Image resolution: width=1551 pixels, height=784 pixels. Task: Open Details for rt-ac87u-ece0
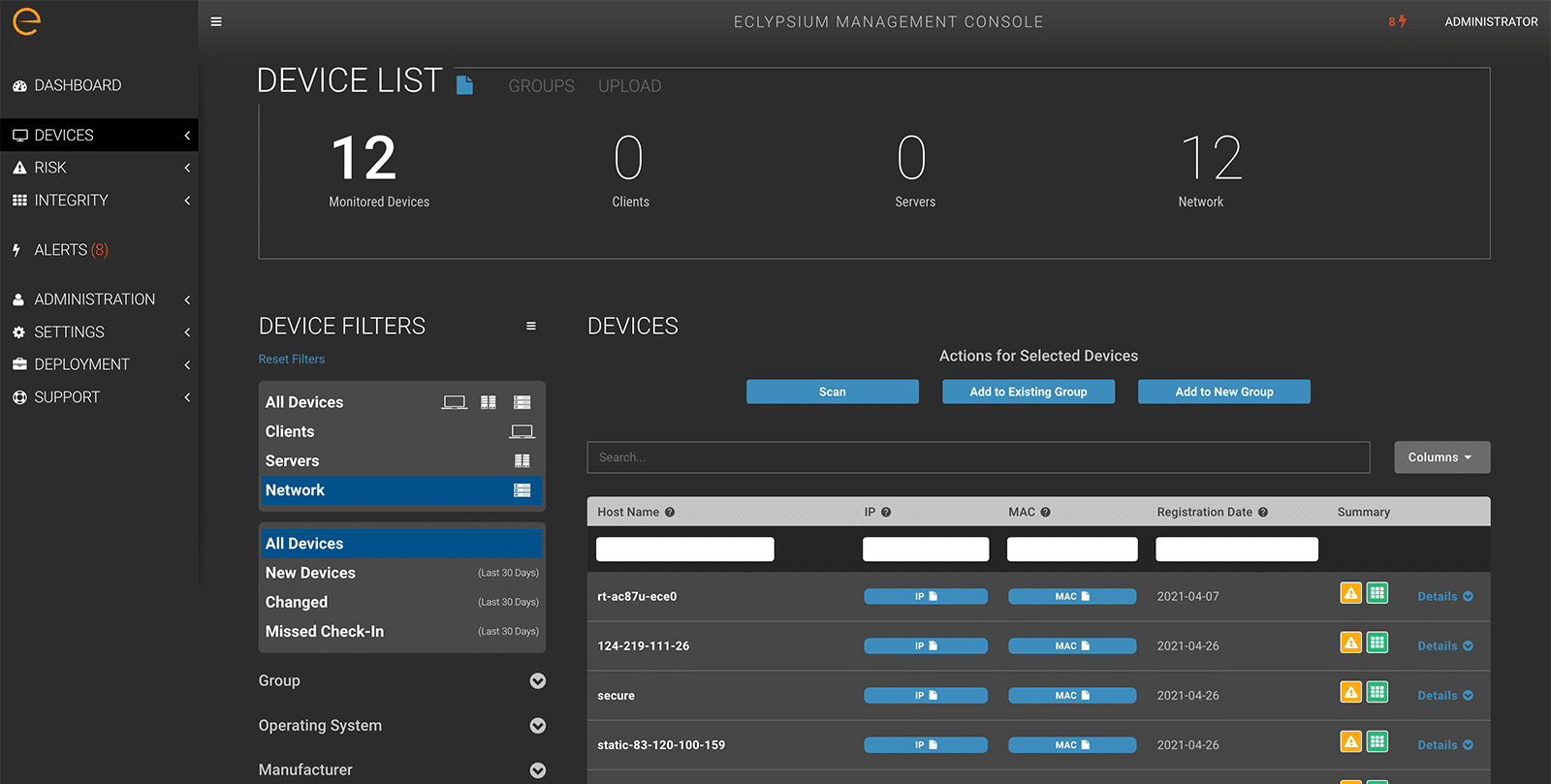(1445, 597)
